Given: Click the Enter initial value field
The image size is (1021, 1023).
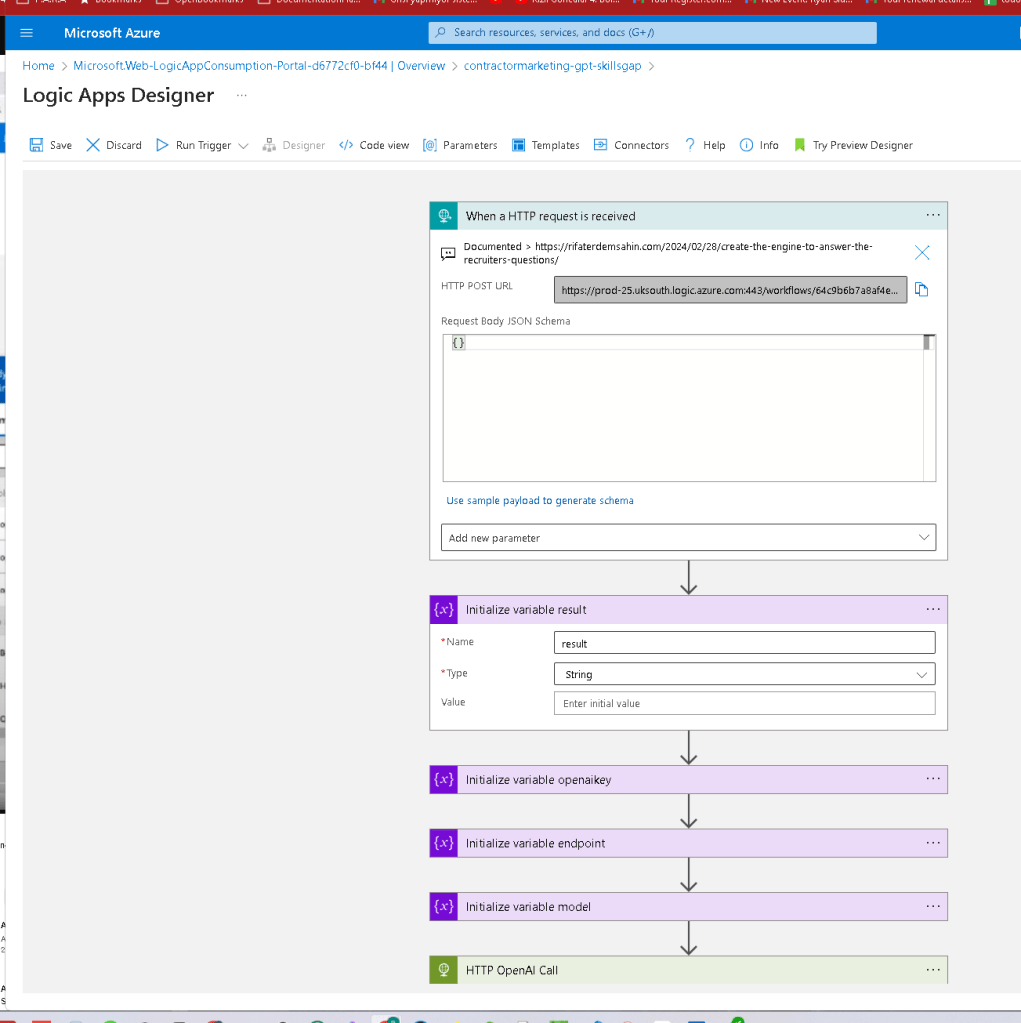Looking at the screenshot, I should (744, 703).
